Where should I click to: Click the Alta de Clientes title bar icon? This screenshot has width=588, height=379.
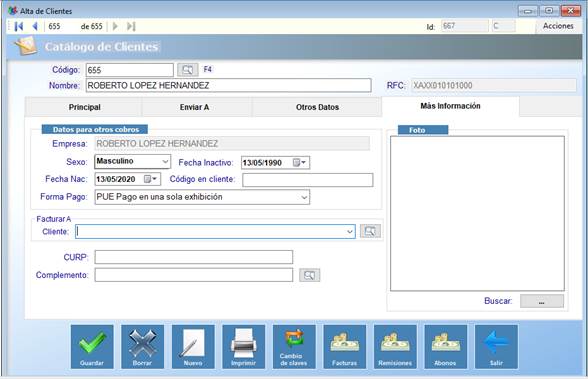coord(13,10)
